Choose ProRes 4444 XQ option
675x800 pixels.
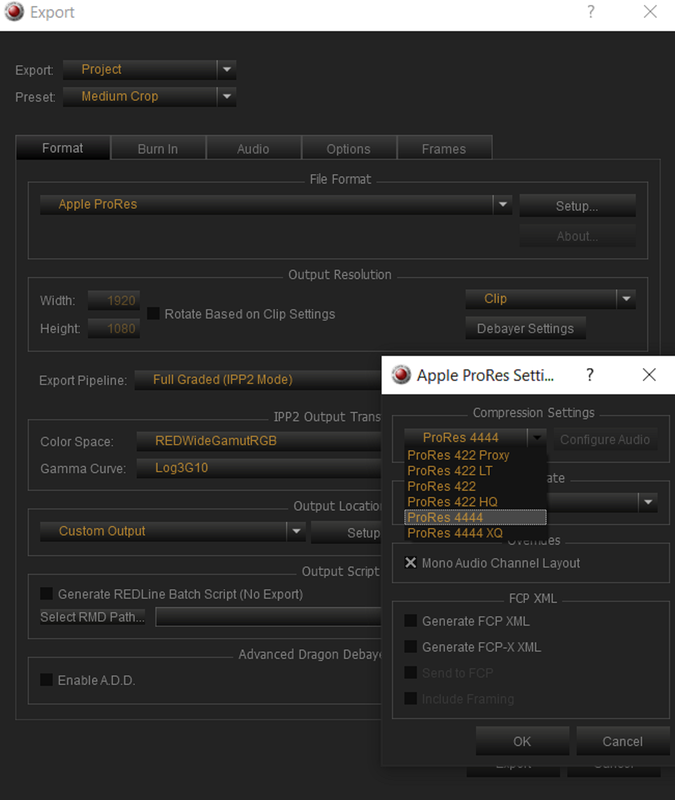(x=475, y=533)
